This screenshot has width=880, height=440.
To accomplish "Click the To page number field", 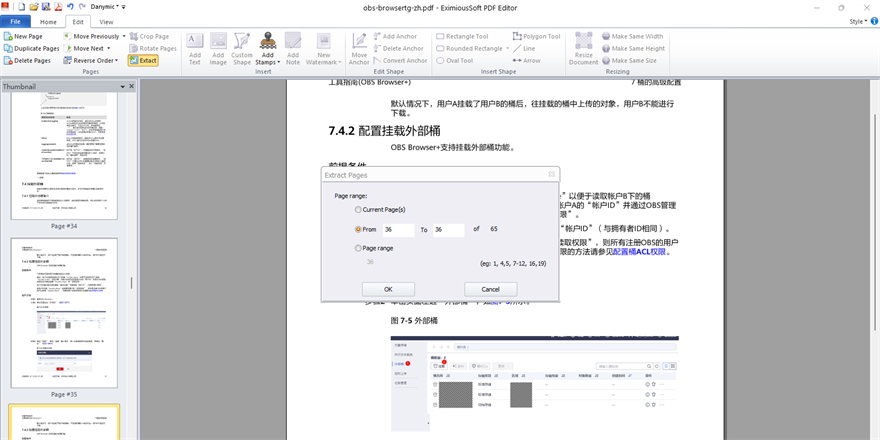I will click(448, 230).
